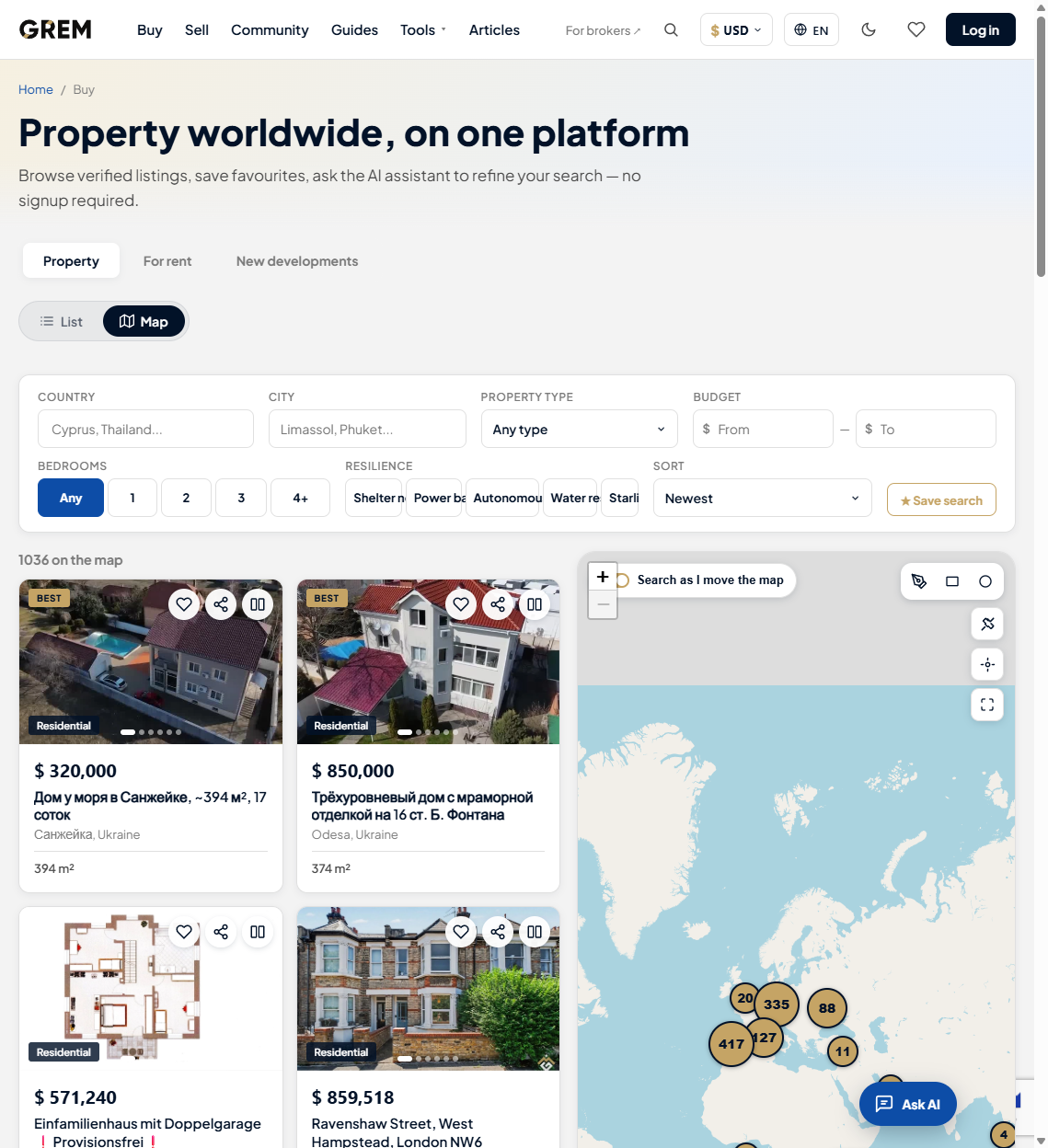Compare the $320,000 listing
The image size is (1048, 1148).
(x=258, y=604)
